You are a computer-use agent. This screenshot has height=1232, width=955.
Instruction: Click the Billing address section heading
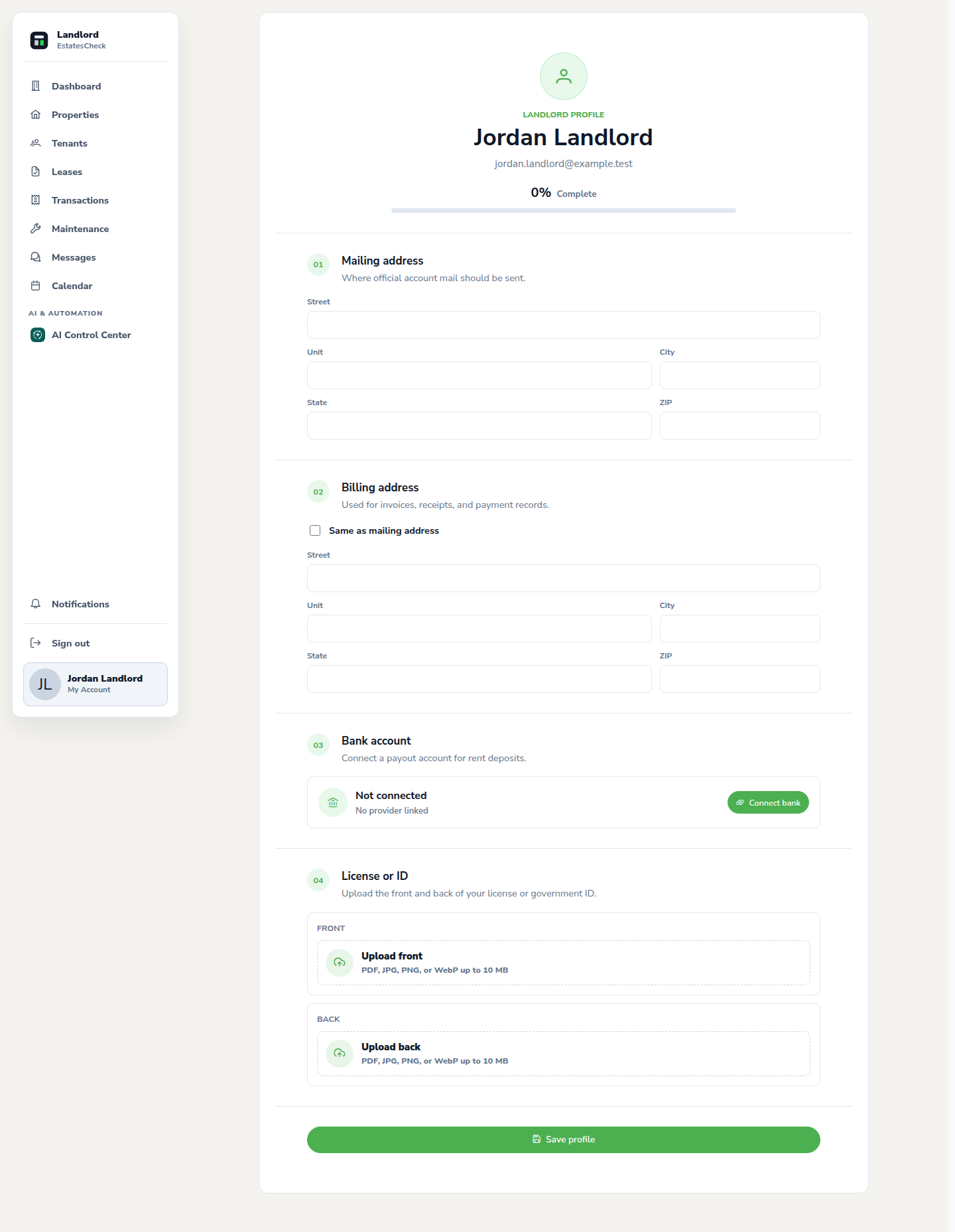pyautogui.click(x=380, y=487)
